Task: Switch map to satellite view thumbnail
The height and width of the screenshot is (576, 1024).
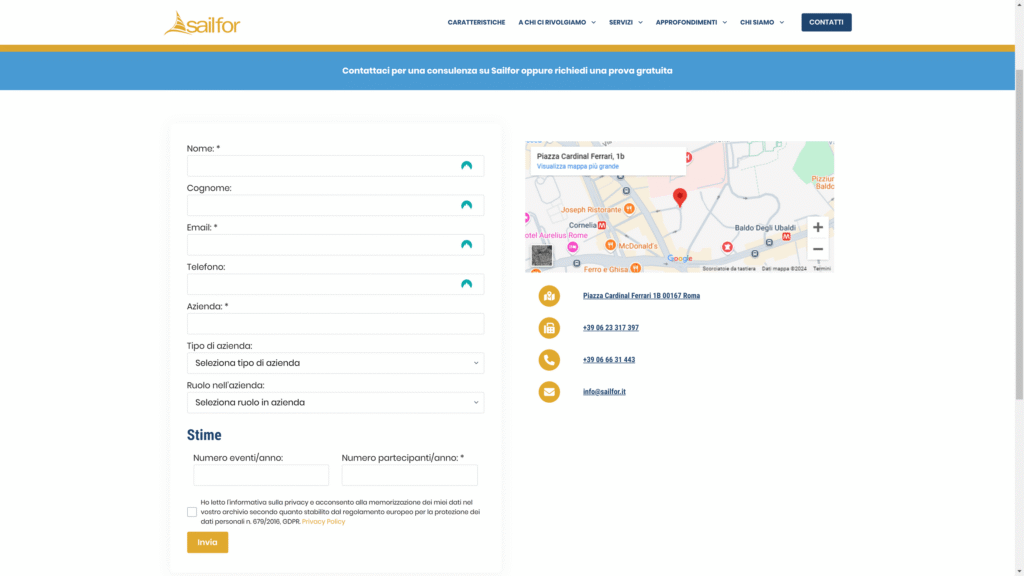Action: (x=541, y=255)
